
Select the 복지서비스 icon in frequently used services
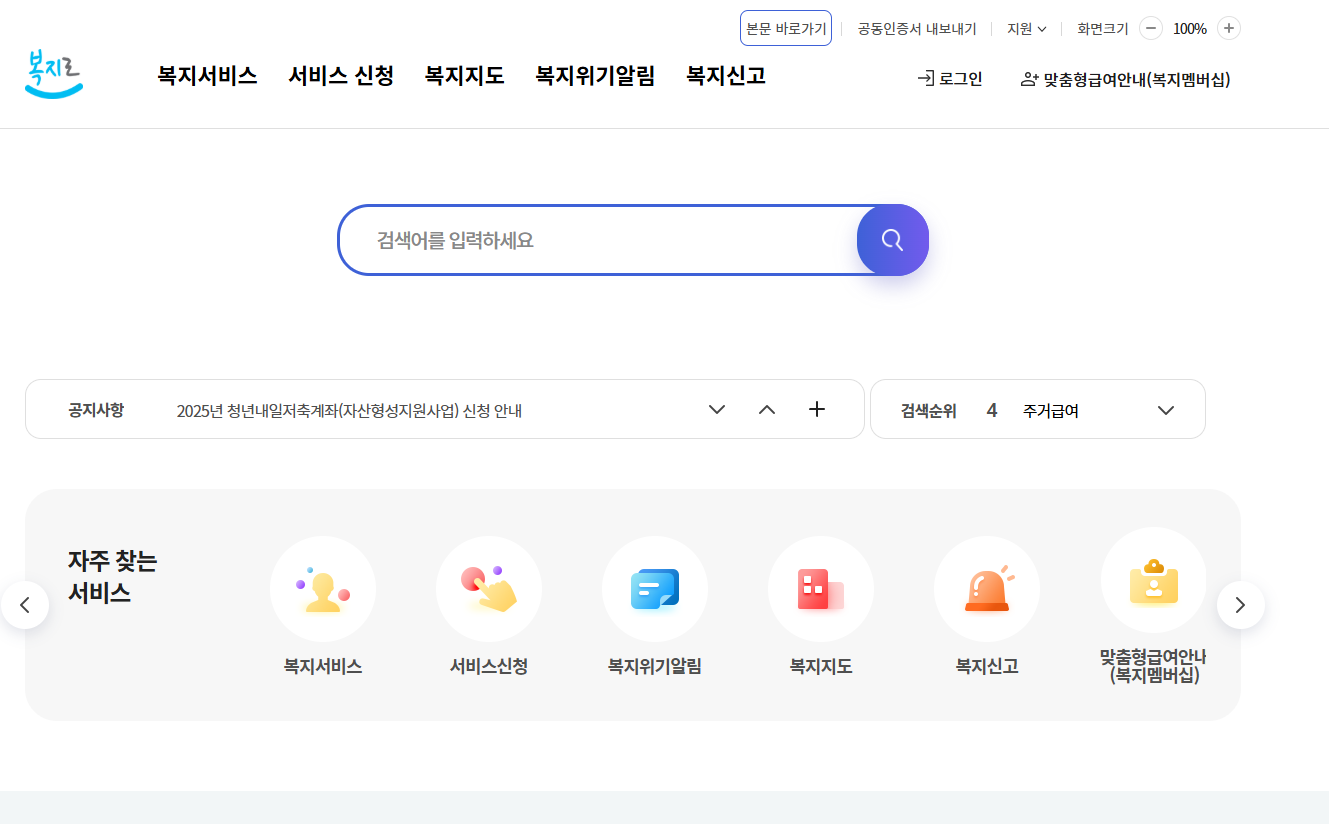coord(322,589)
